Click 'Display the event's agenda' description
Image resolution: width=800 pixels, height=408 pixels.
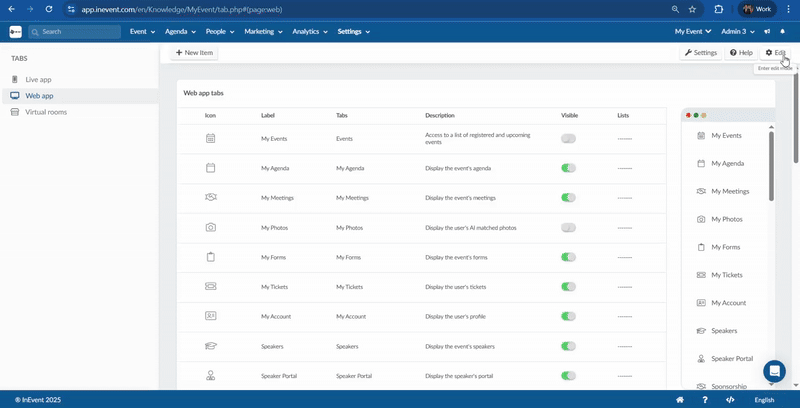458,168
